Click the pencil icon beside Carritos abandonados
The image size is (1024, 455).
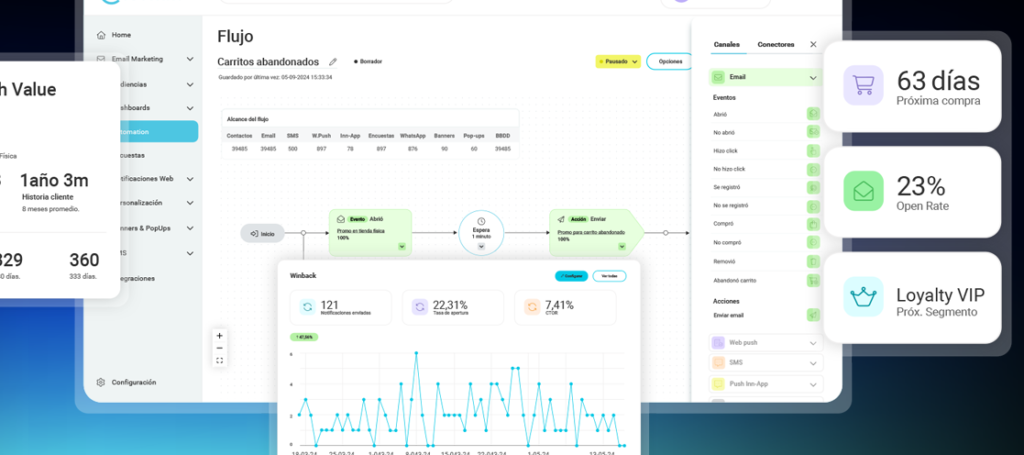click(x=333, y=61)
